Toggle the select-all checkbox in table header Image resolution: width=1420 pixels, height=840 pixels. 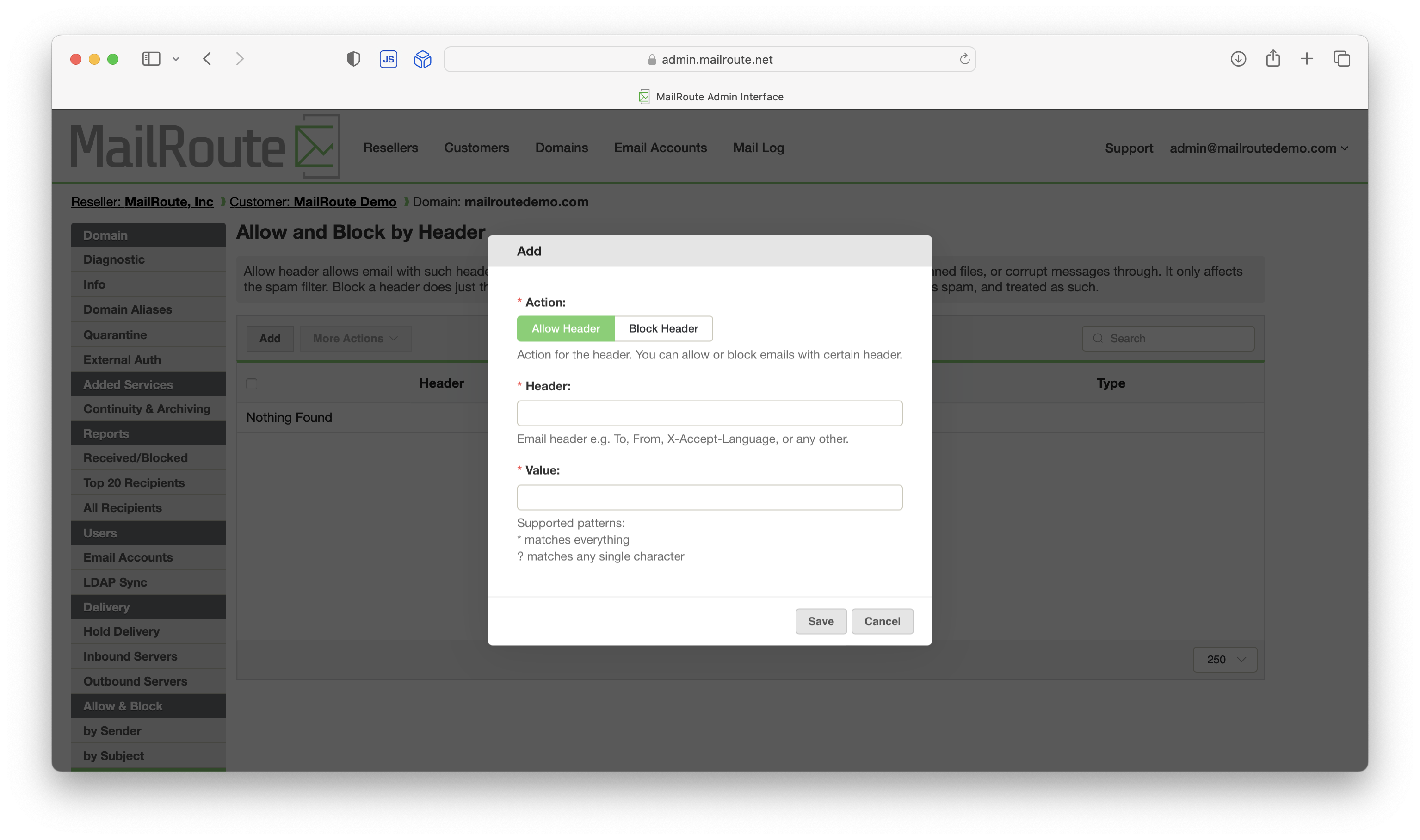pos(252,384)
